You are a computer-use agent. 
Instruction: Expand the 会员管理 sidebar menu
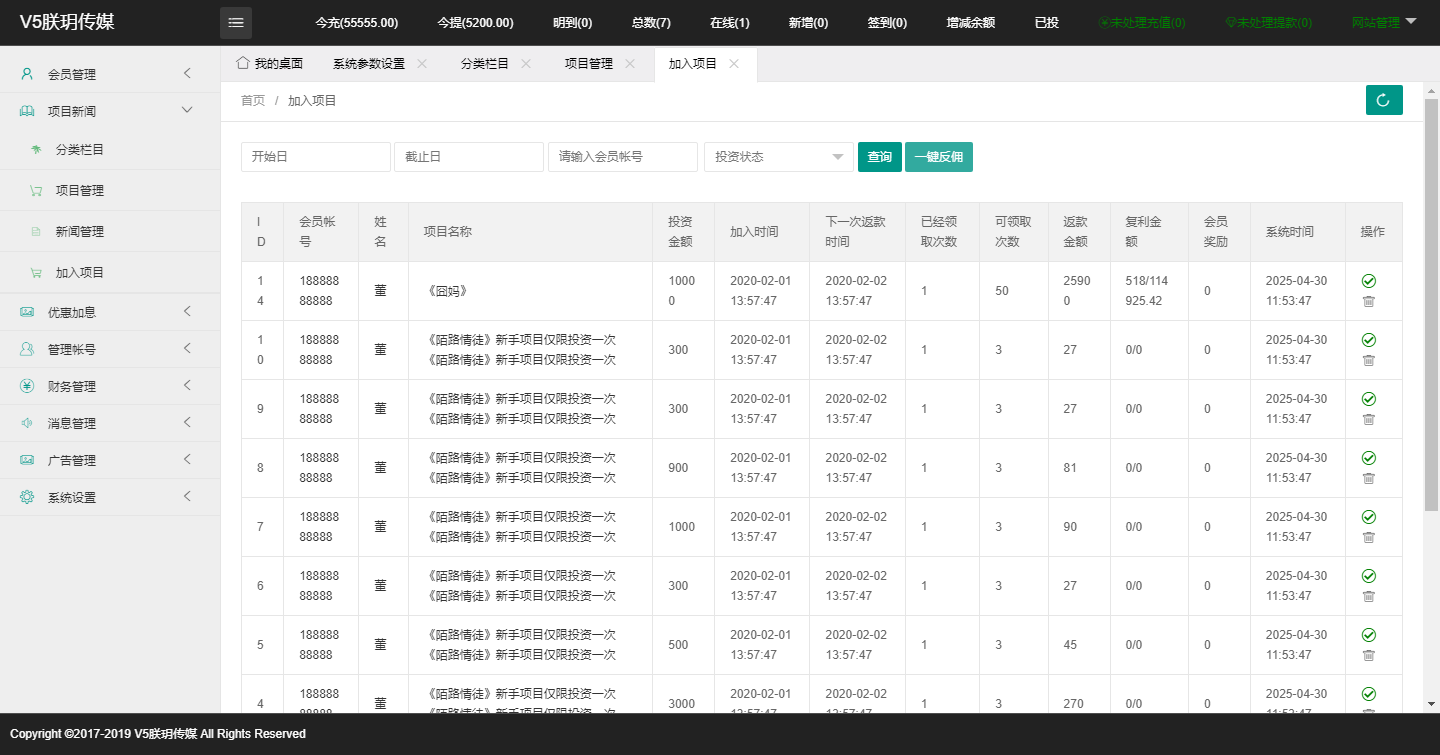coord(110,74)
